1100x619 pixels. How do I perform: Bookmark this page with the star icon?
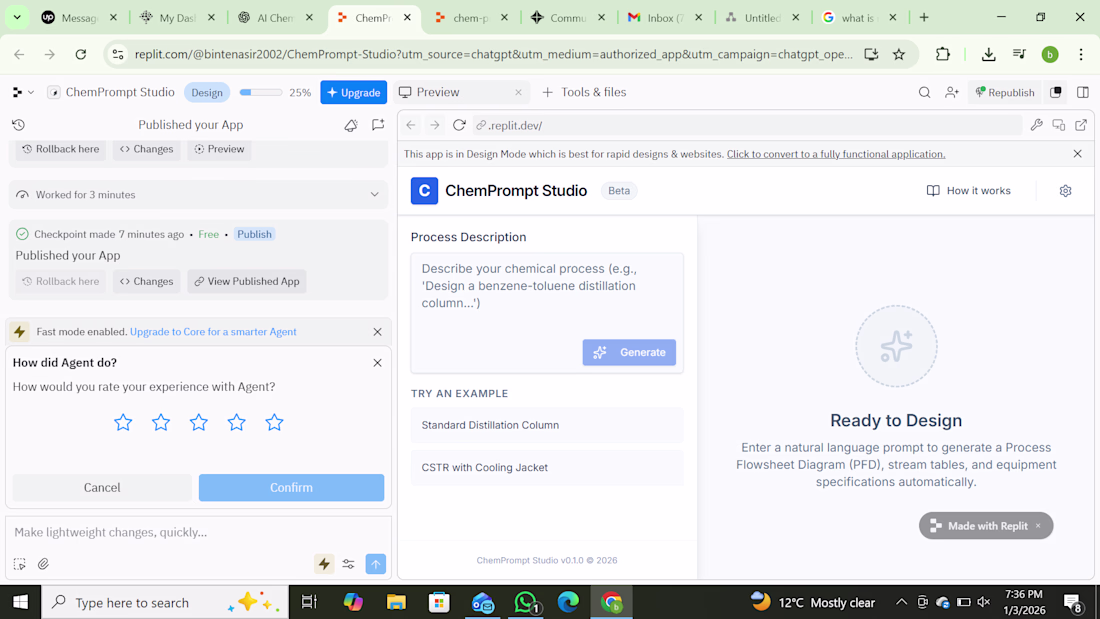pos(899,54)
